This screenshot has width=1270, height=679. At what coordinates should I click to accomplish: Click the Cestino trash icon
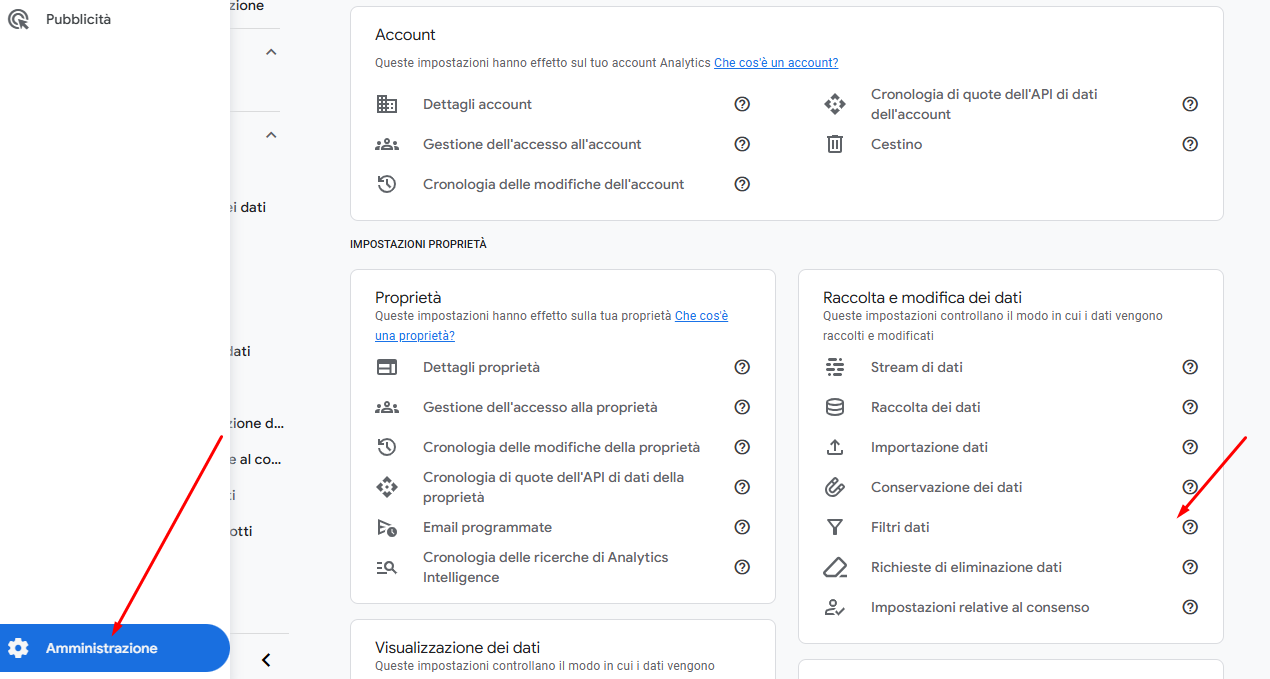coord(835,144)
